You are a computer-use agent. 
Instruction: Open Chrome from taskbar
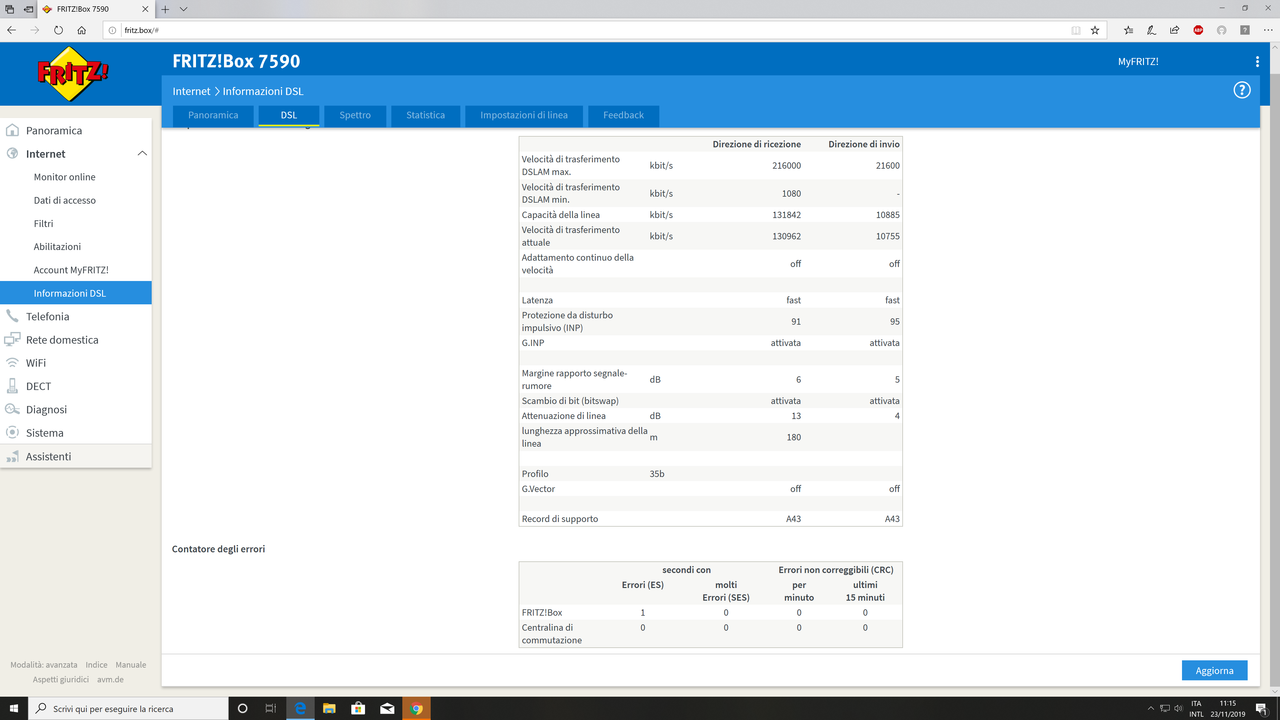[x=416, y=708]
